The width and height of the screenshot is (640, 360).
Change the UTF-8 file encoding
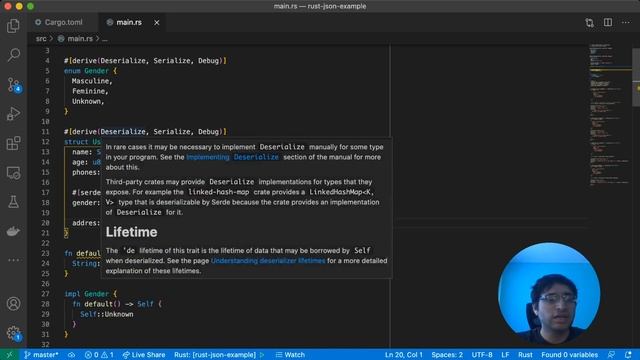tap(482, 355)
